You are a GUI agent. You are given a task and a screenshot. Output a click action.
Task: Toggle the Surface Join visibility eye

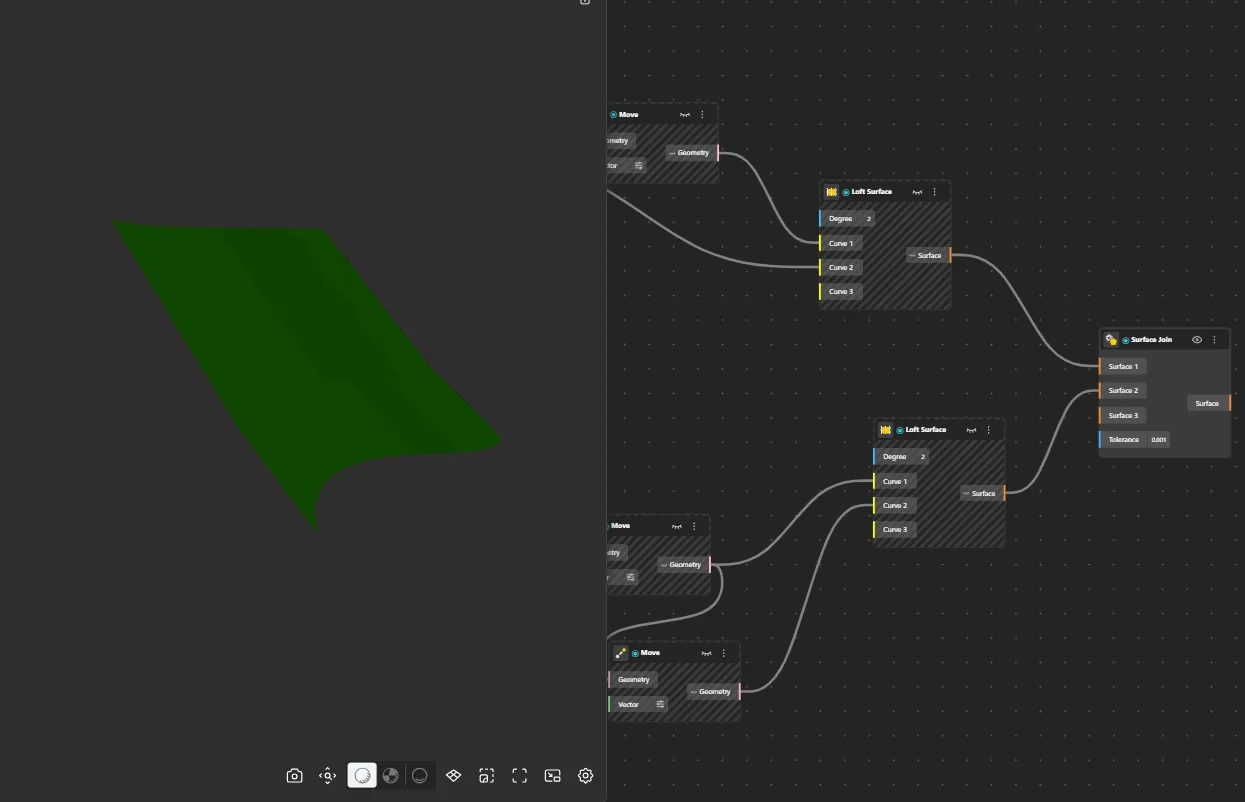coord(1197,340)
